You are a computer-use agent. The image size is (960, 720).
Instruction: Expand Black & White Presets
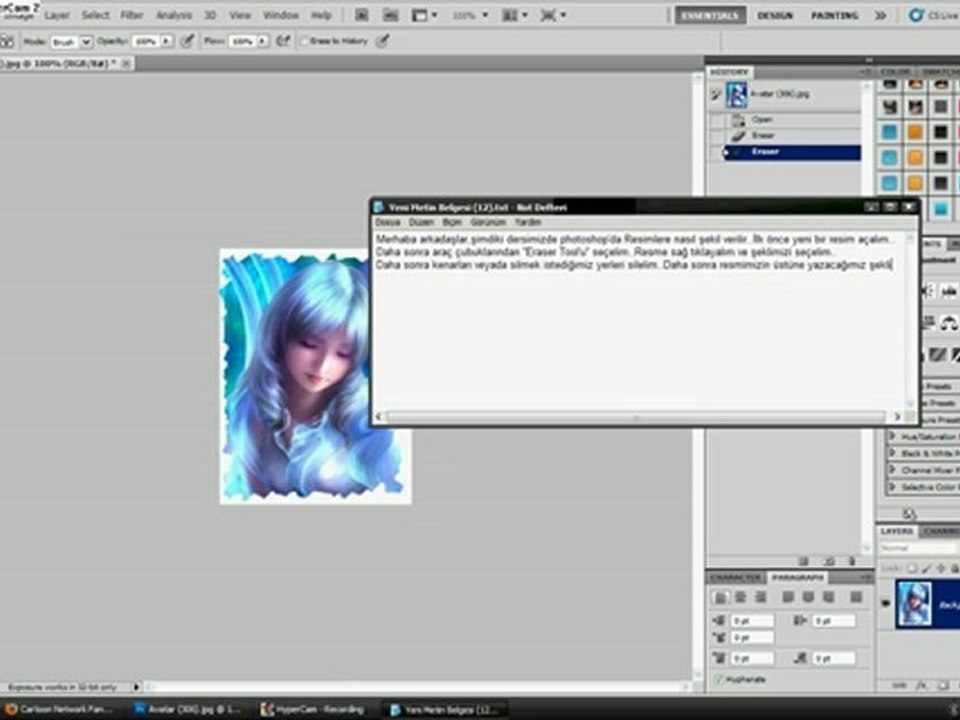pyautogui.click(x=893, y=453)
